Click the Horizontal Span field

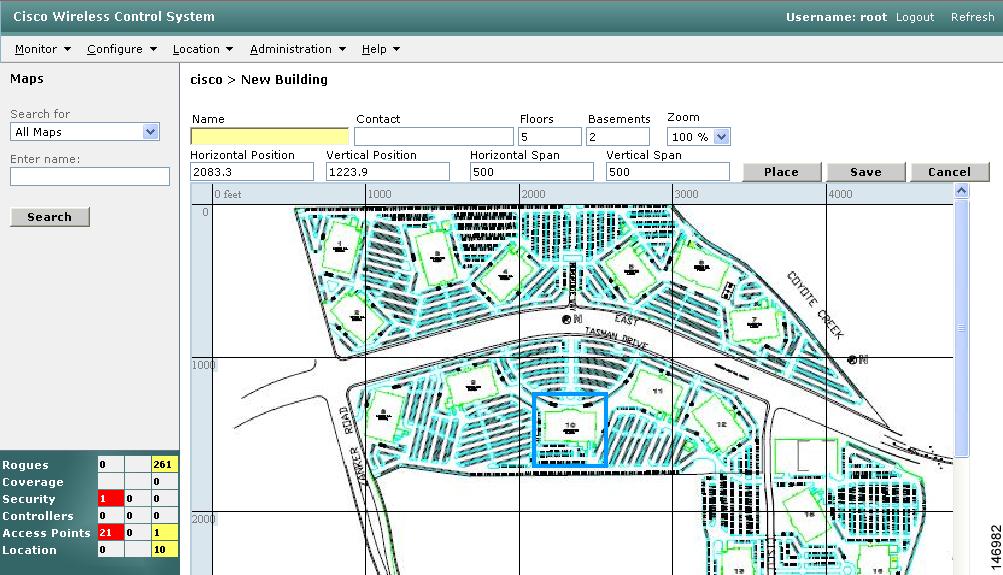[532, 171]
